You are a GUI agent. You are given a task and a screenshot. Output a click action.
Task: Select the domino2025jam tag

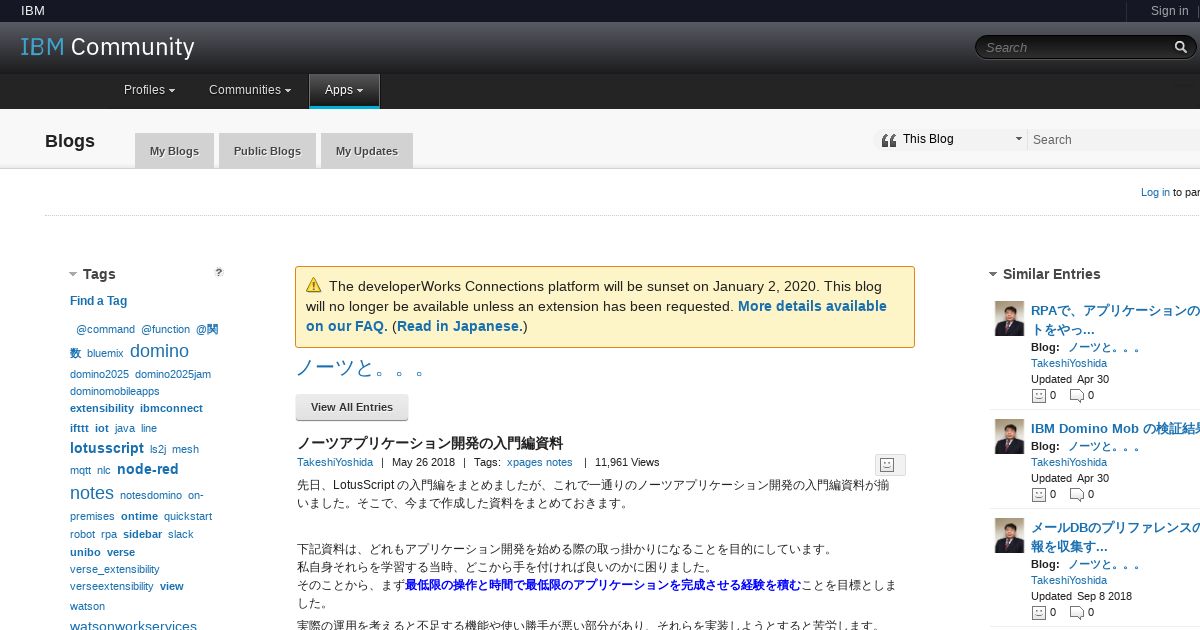point(173,374)
